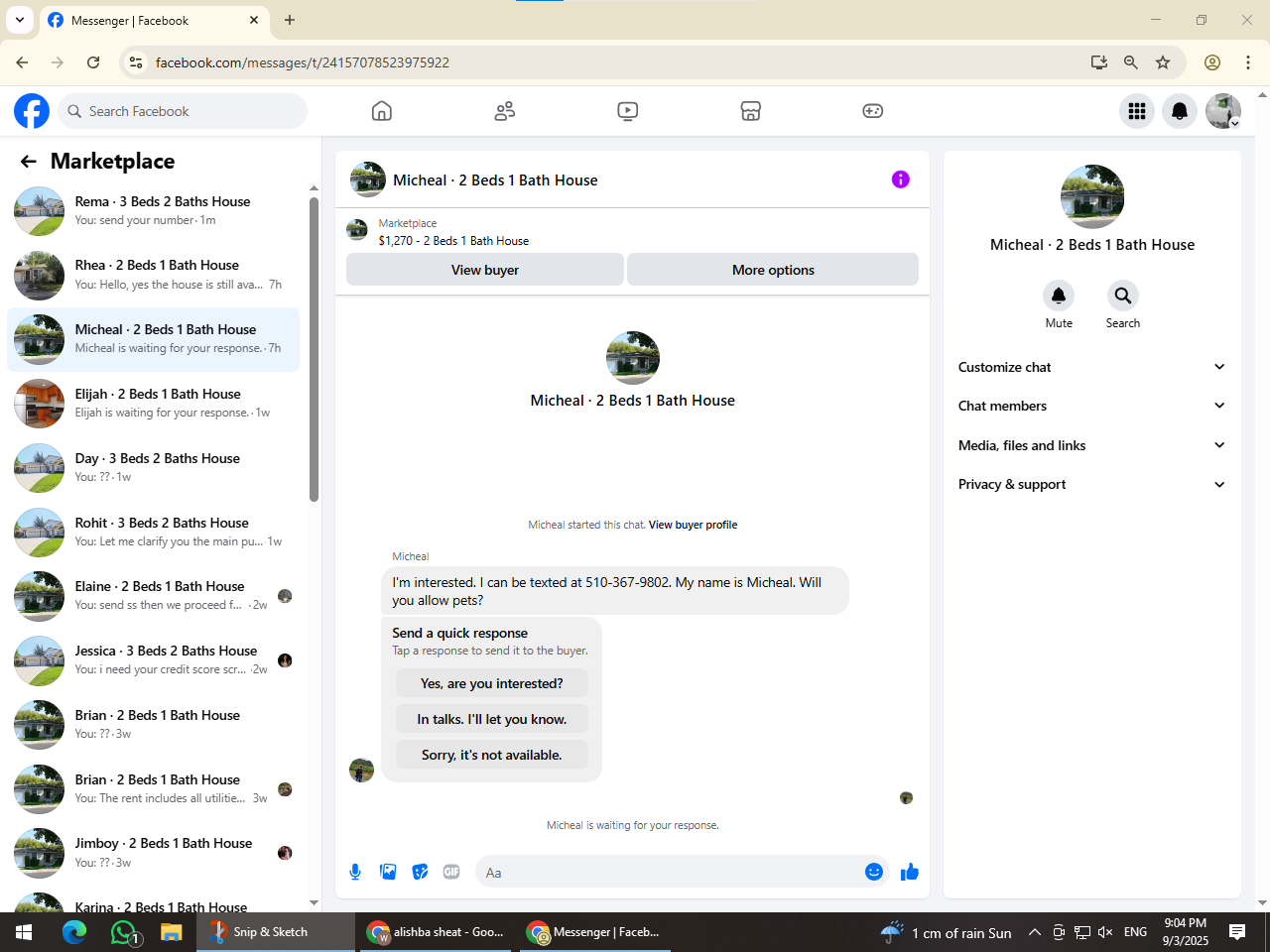1270x952 pixels.
Task: Show hidden system tray icons
Action: click(1034, 932)
